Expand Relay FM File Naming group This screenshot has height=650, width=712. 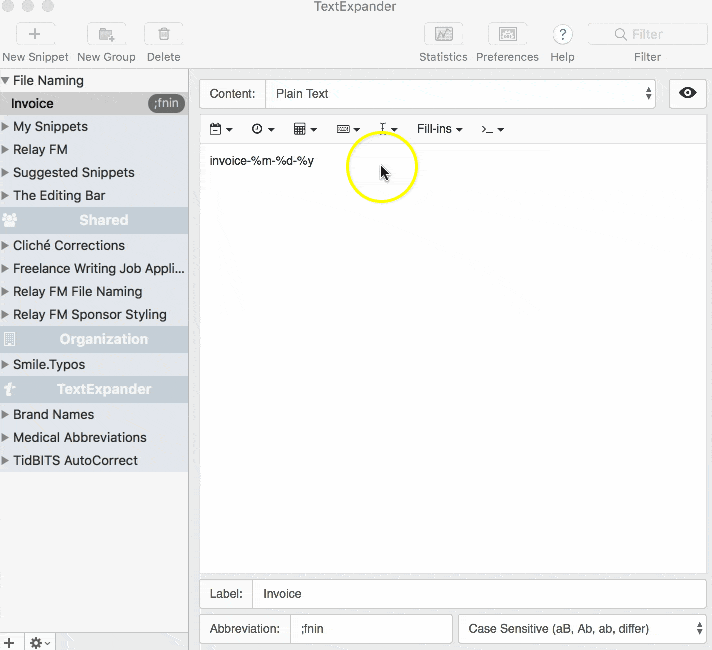(5, 292)
